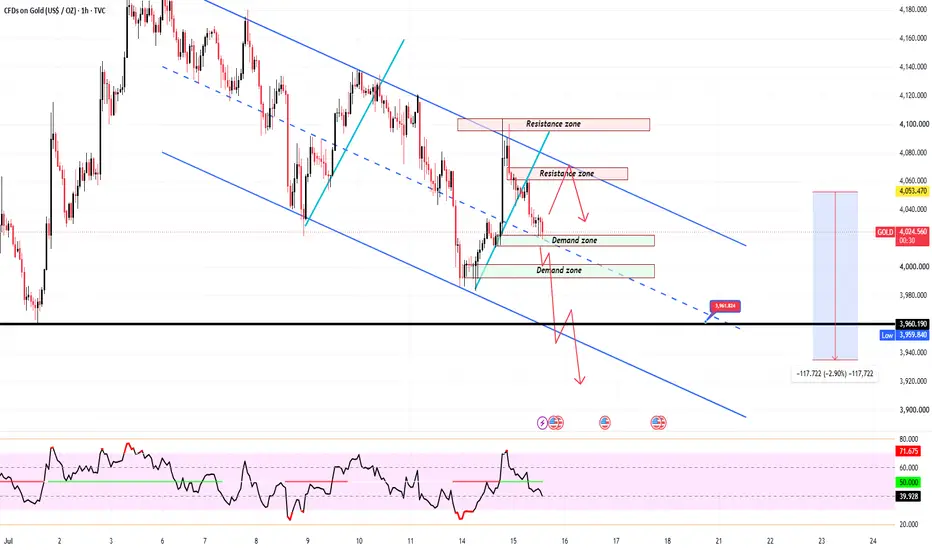Click the '21' date on time axis
Screen dimensions: 932x550
pyautogui.click(x=719, y=541)
